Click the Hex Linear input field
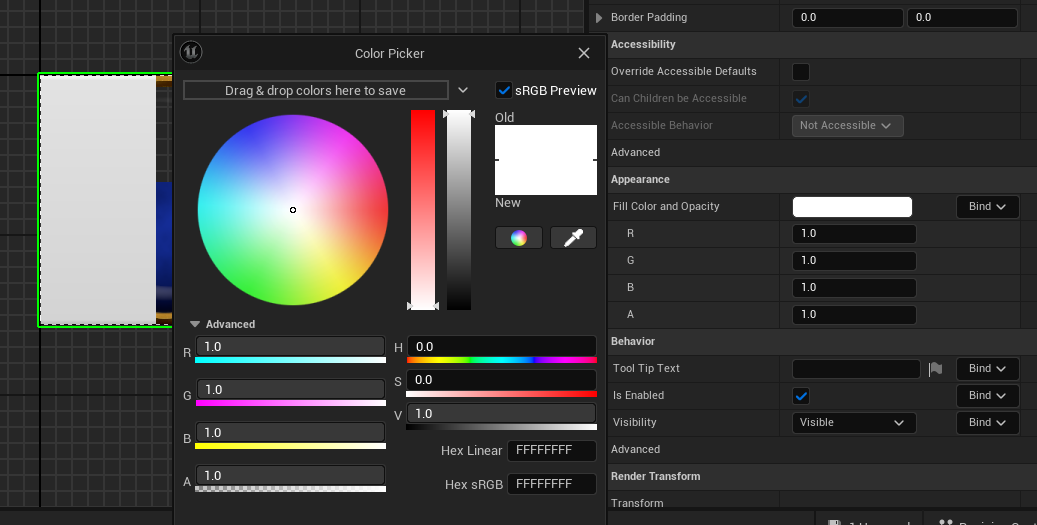1037x525 pixels. click(x=552, y=450)
